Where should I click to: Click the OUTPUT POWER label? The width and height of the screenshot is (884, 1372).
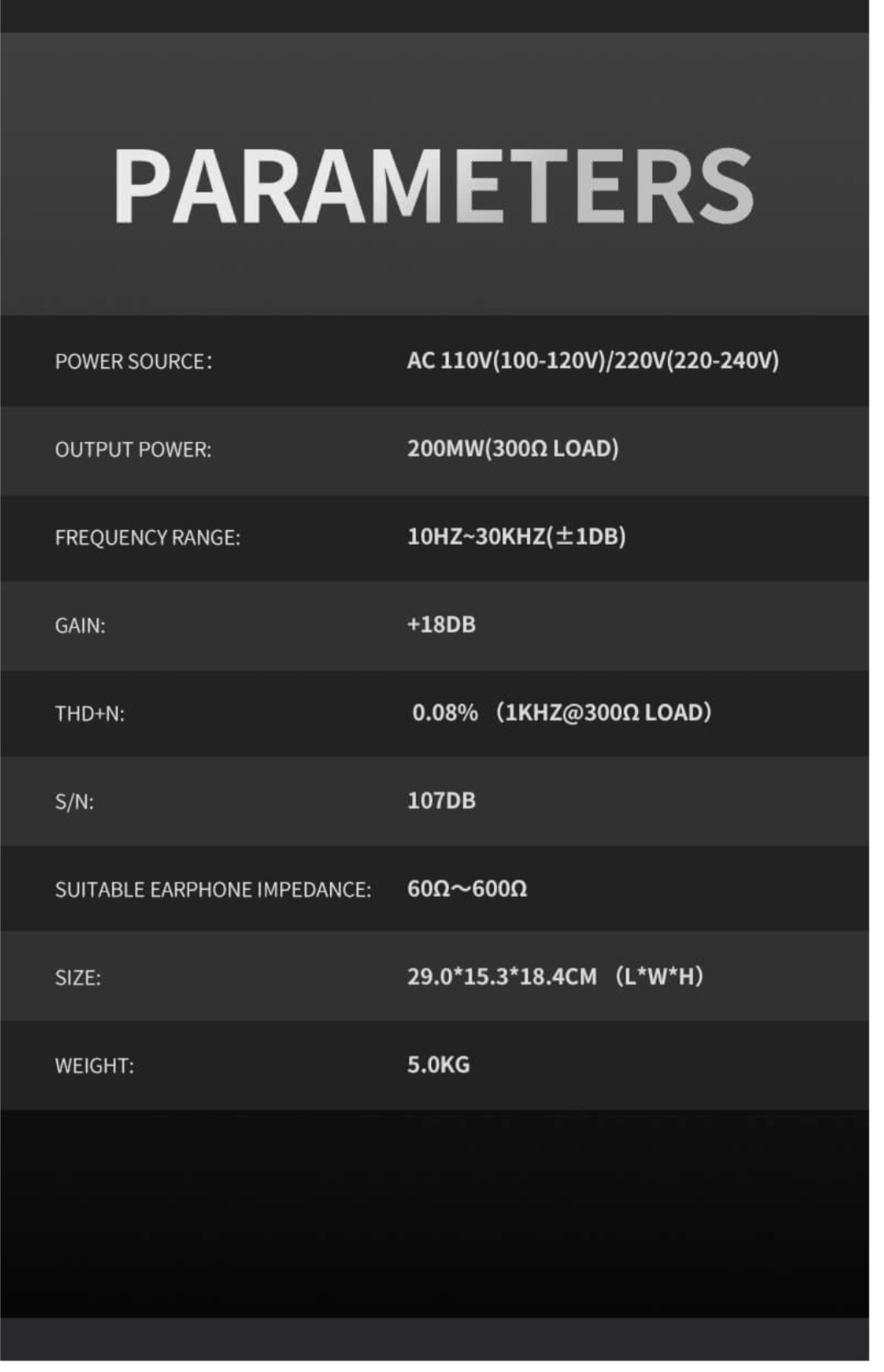pos(133,450)
